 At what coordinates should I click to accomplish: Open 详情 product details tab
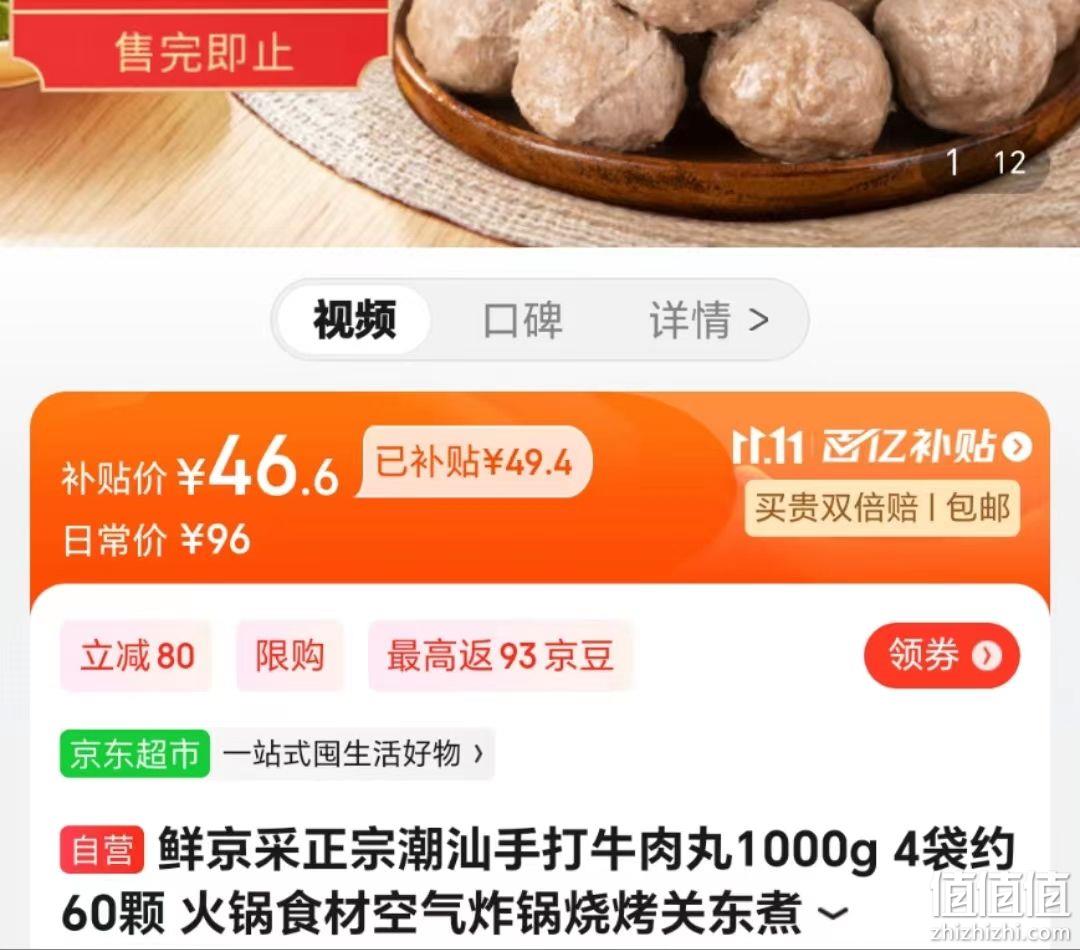[689, 320]
